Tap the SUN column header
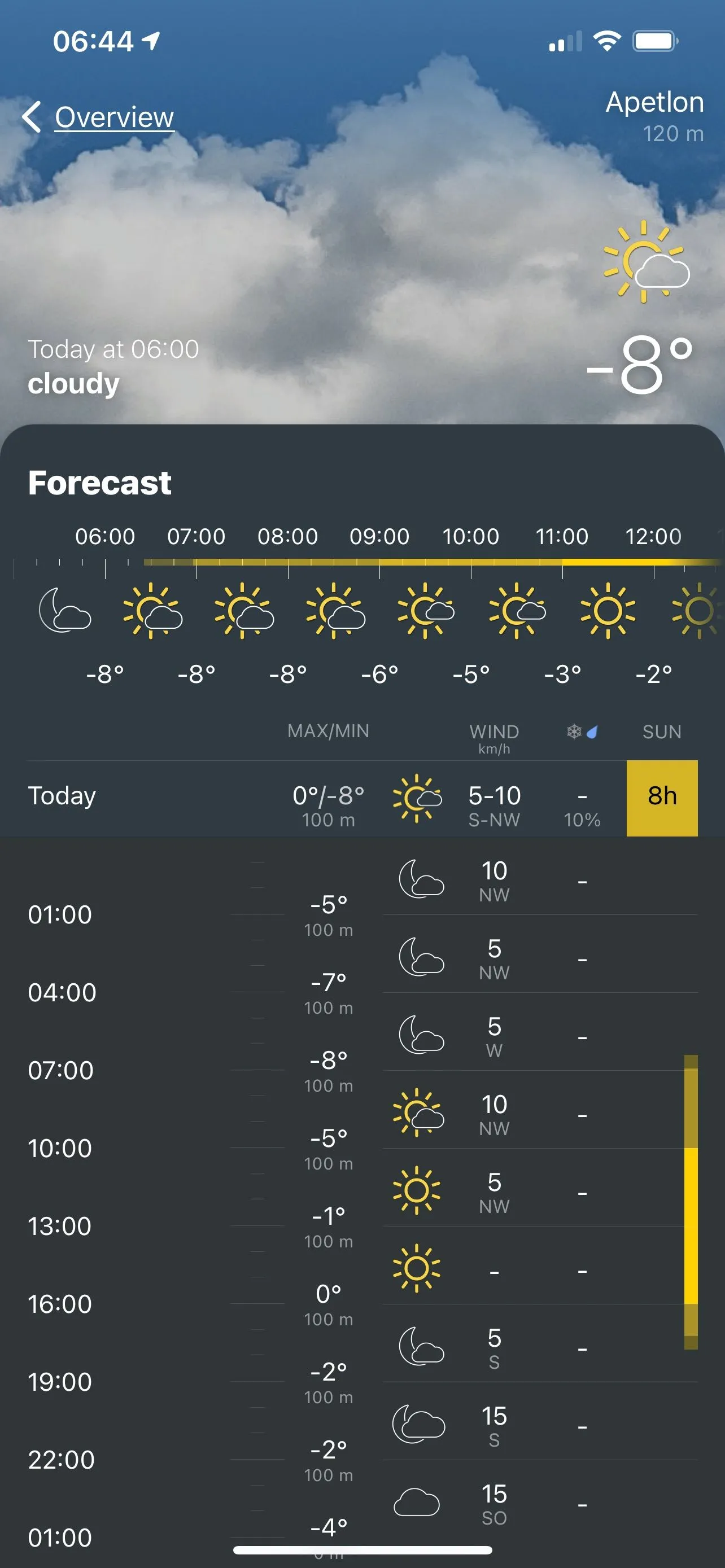Image resolution: width=725 pixels, height=1568 pixels. (662, 732)
